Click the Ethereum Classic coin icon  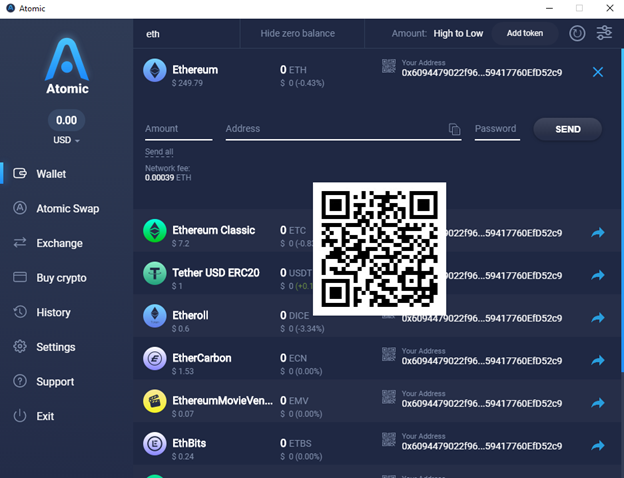coord(155,230)
